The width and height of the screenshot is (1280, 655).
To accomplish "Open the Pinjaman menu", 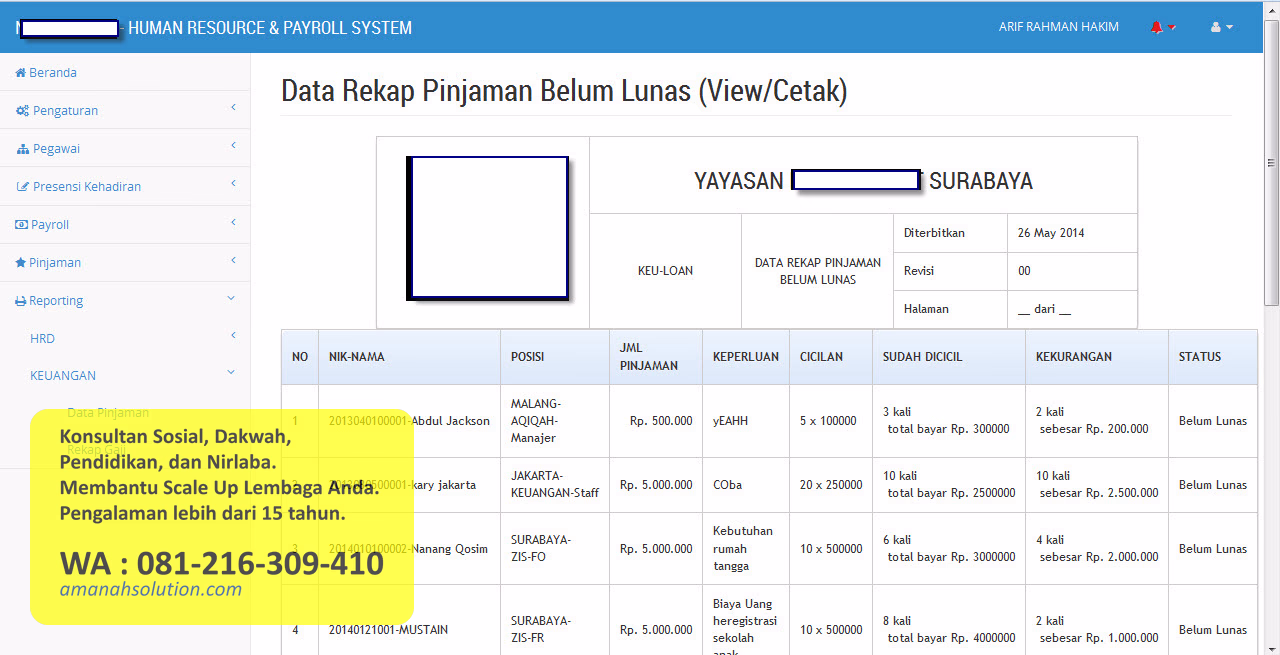I will pos(55,263).
